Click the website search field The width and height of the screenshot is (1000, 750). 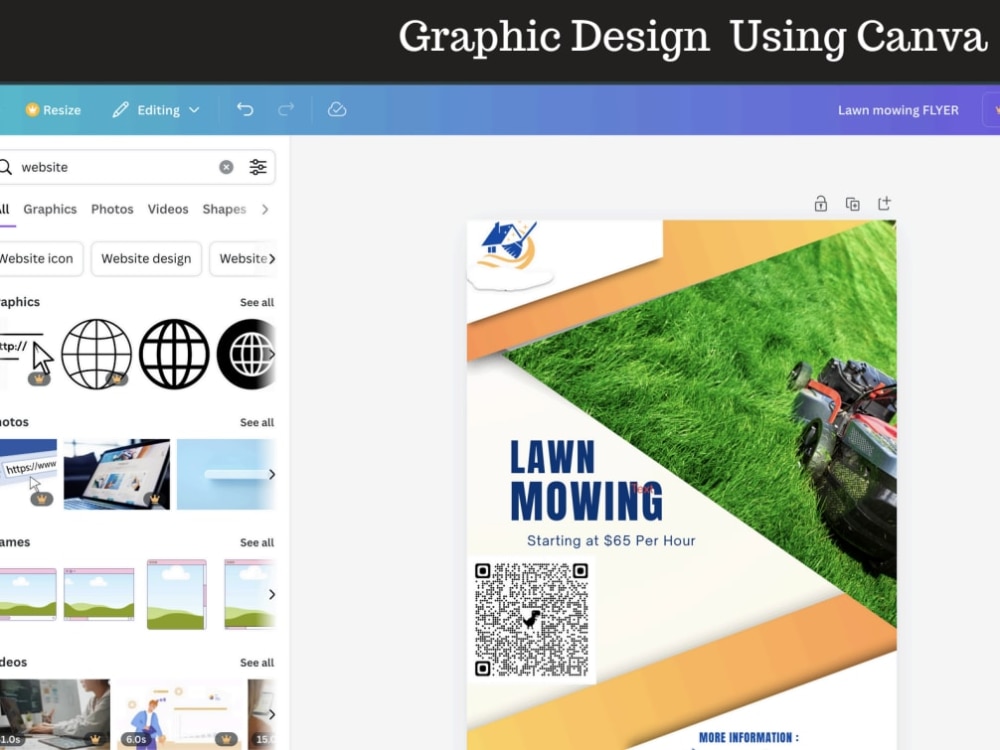pyautogui.click(x=115, y=167)
